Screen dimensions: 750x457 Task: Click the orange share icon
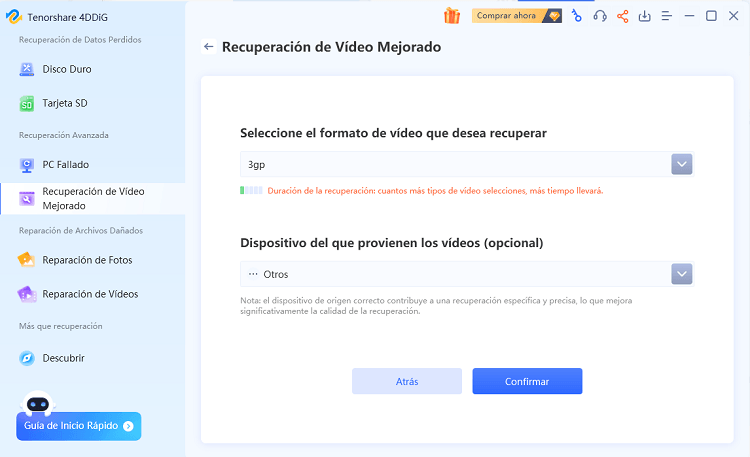click(x=623, y=16)
